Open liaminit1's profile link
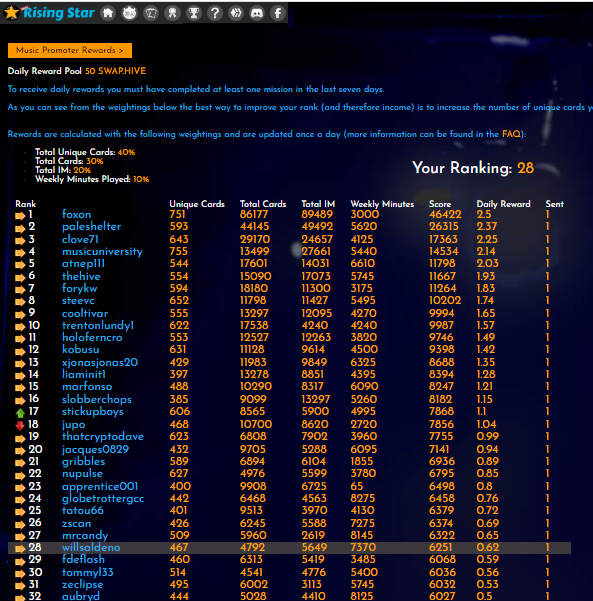This screenshot has height=601, width=593. point(84,374)
